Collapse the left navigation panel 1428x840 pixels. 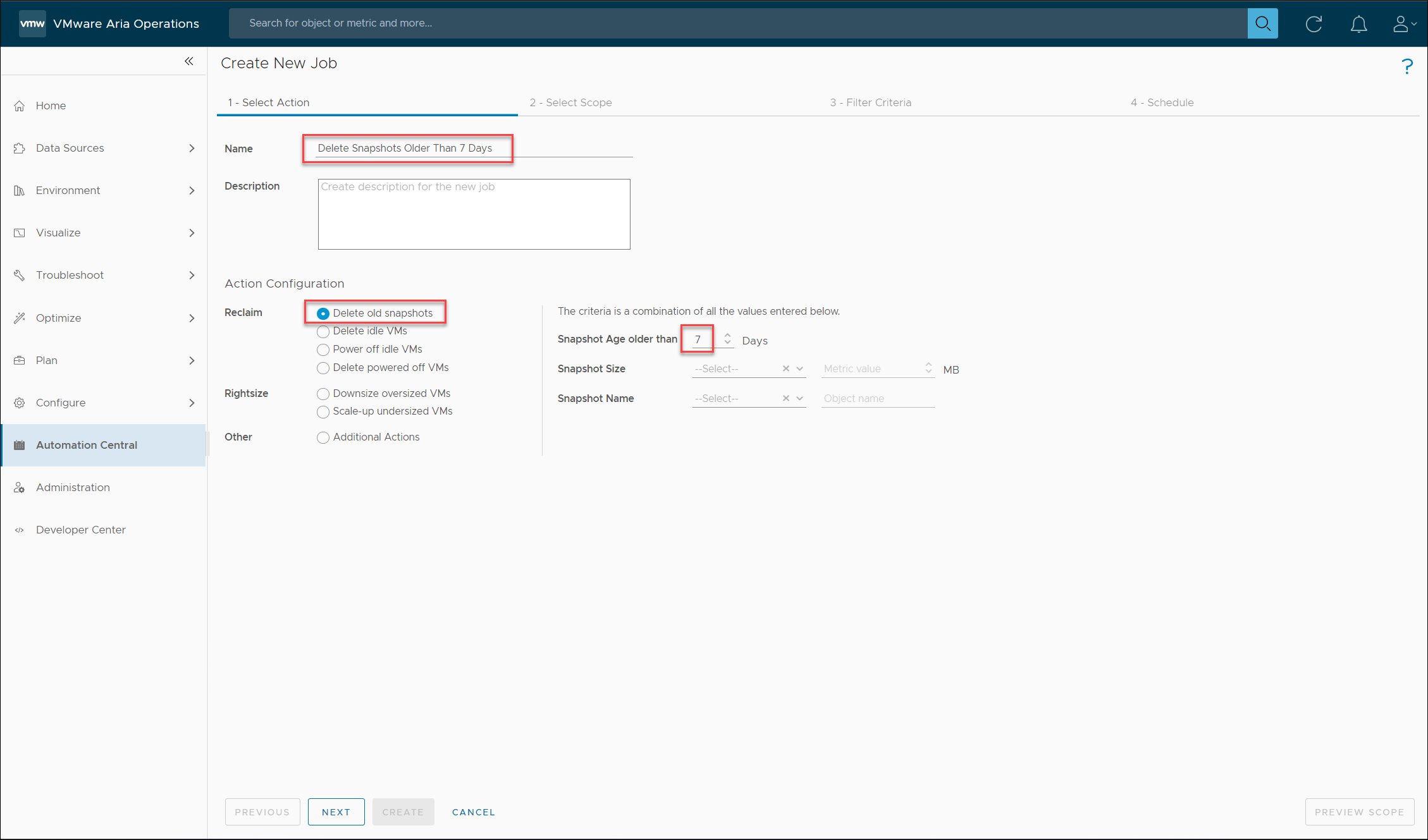[188, 61]
